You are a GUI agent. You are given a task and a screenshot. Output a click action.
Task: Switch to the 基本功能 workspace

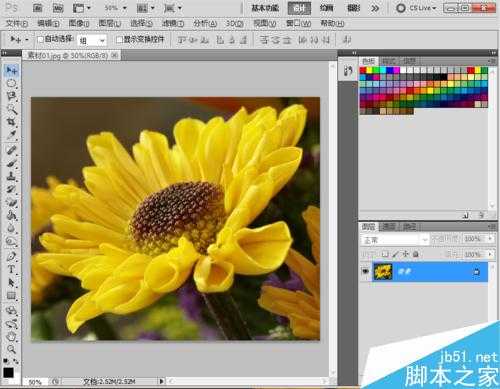(x=265, y=8)
